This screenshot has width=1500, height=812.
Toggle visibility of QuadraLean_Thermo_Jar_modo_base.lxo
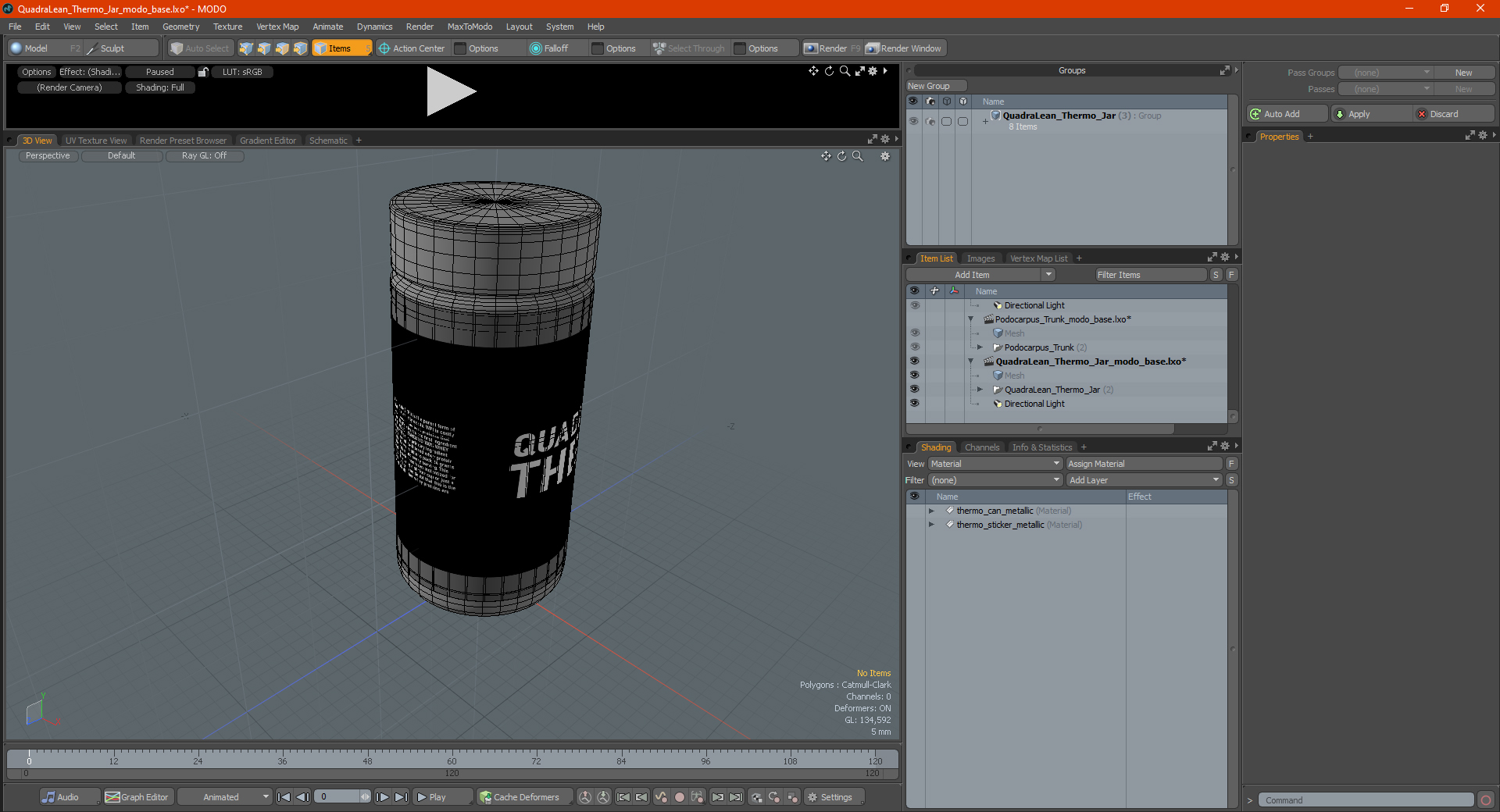coord(914,361)
